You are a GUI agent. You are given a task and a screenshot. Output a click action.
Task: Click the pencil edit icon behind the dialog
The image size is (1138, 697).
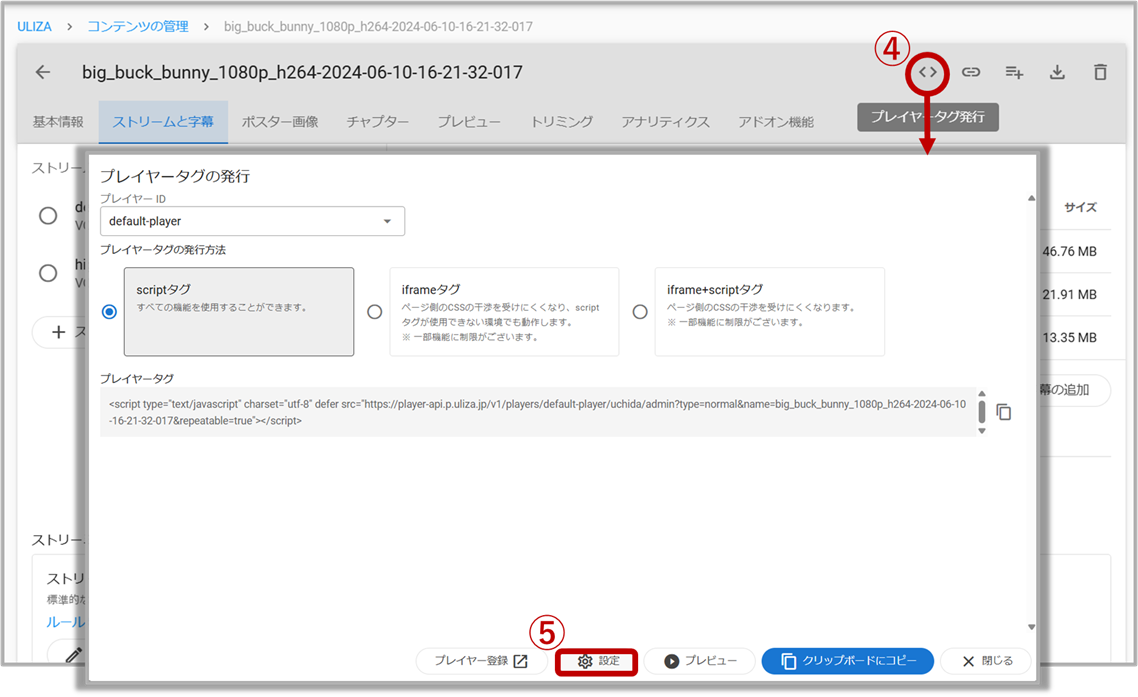coord(73,655)
